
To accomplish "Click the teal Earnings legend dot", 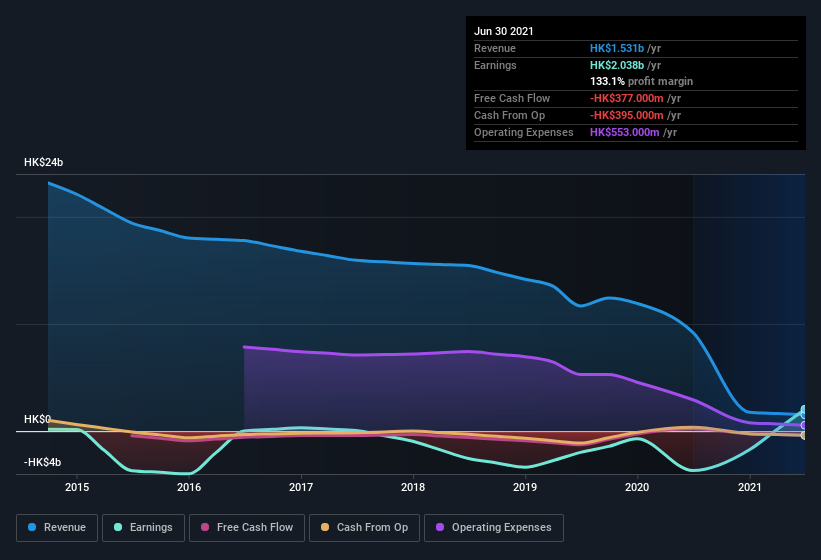I will 118,527.
